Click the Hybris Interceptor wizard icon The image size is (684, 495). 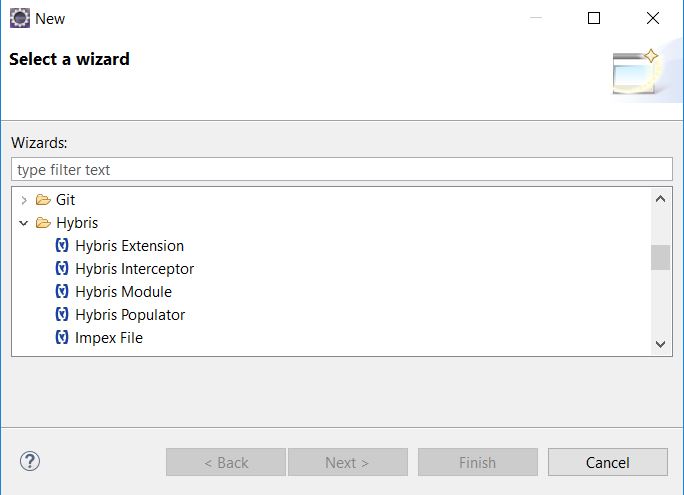pyautogui.click(x=62, y=268)
